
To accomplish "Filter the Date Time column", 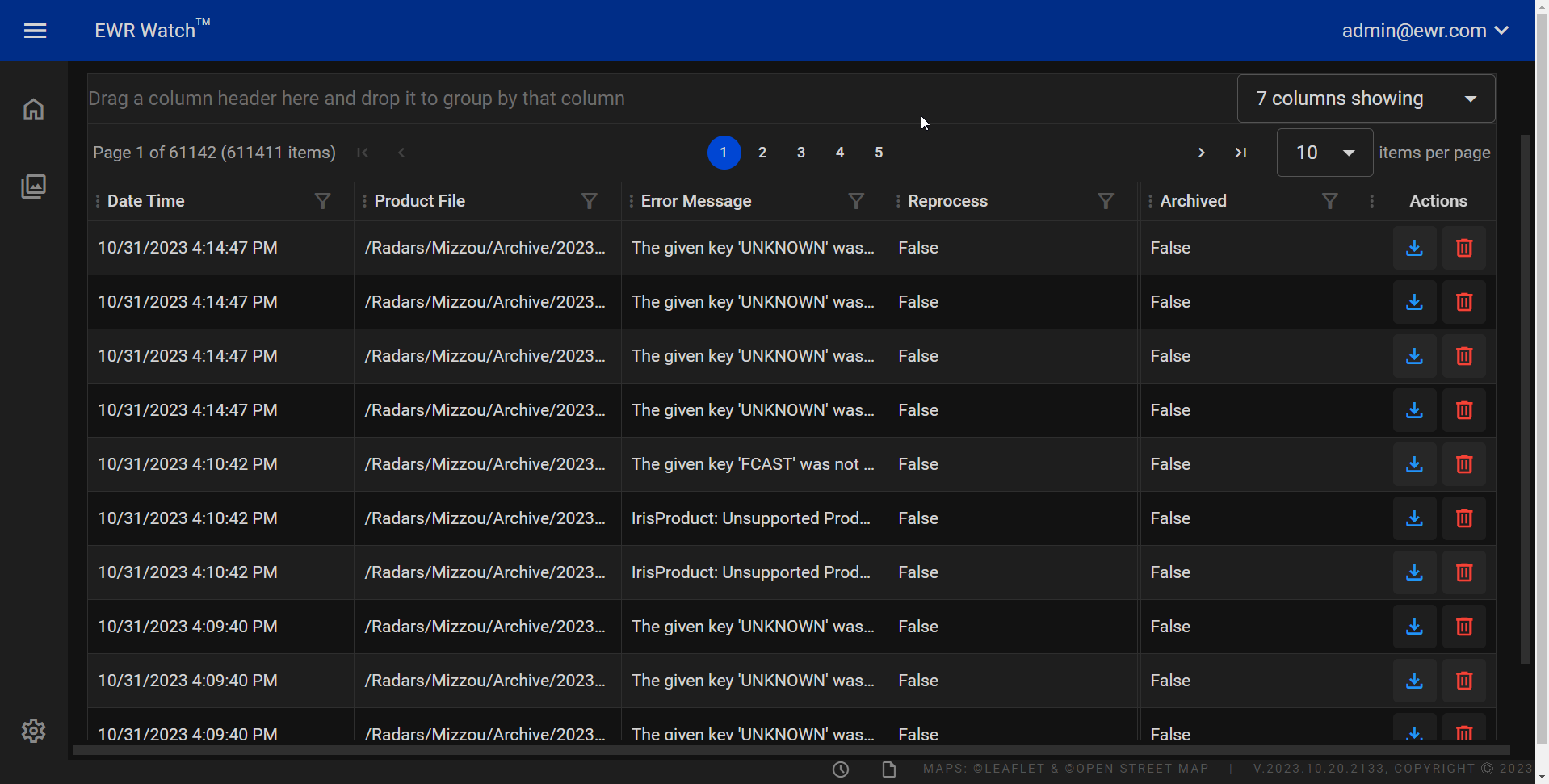I will point(322,201).
